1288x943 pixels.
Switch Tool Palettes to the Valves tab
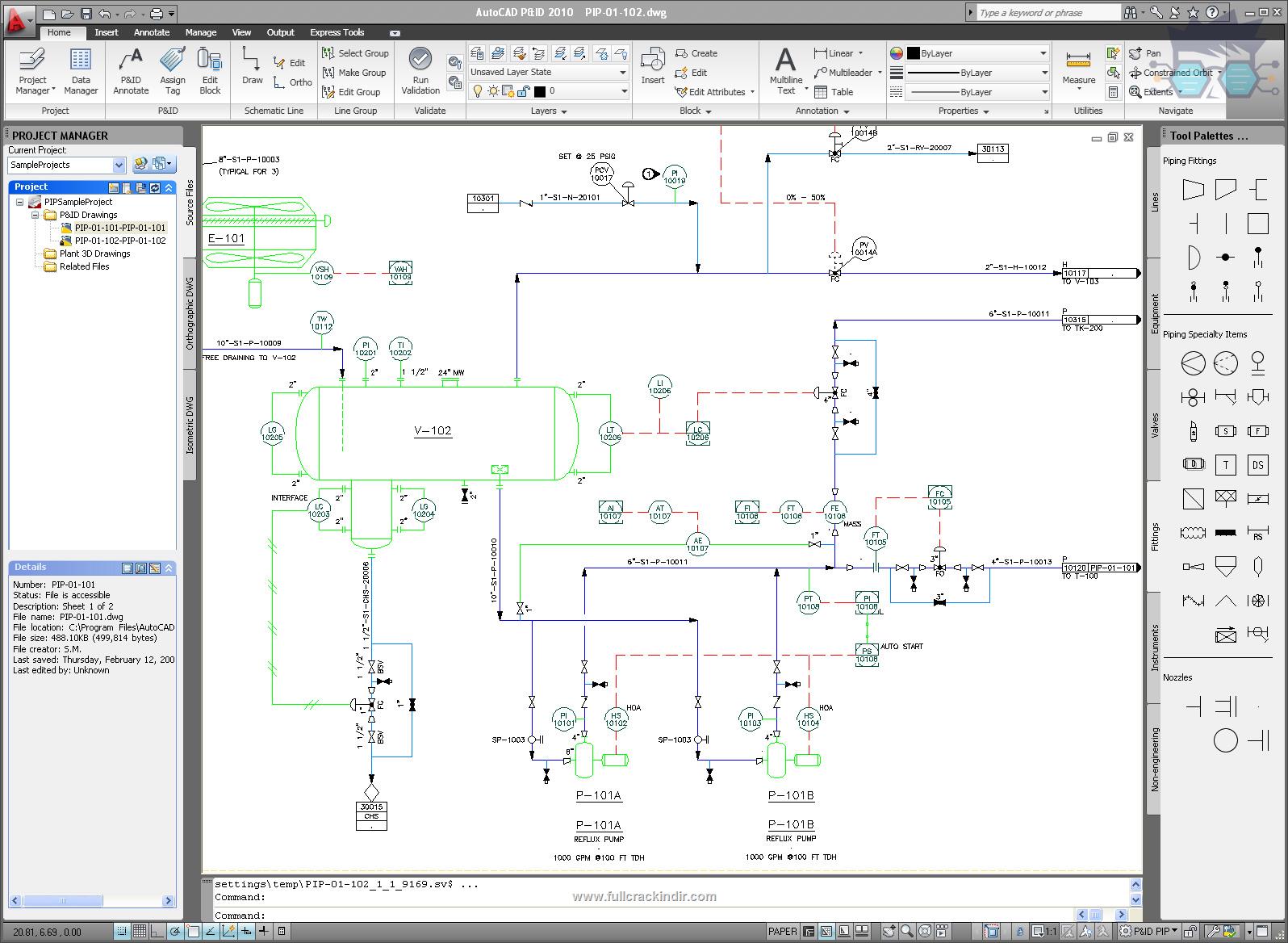(x=1155, y=425)
